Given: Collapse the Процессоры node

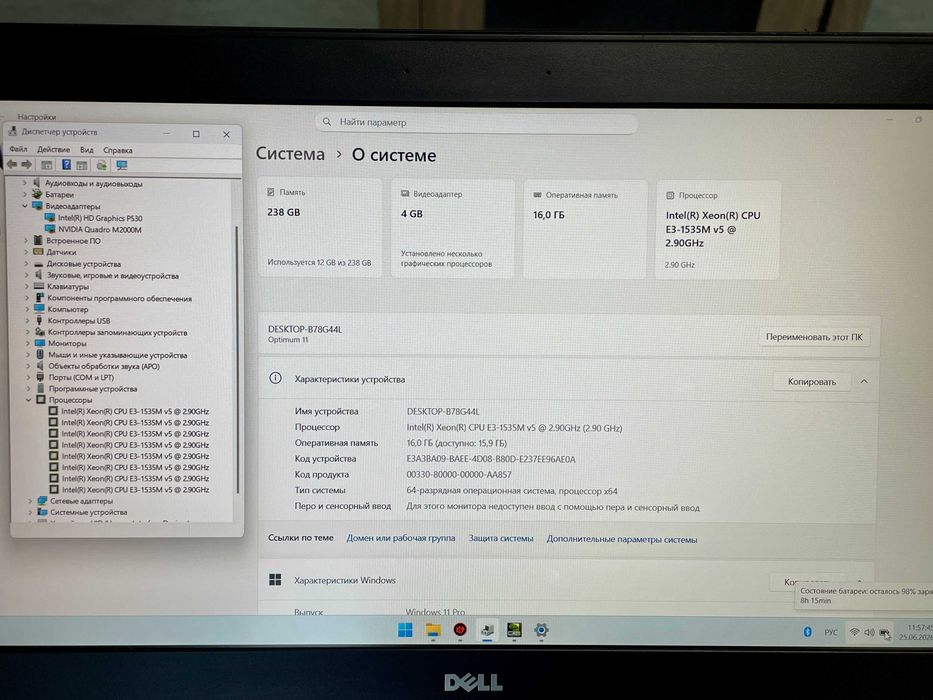Looking at the screenshot, I should point(29,399).
